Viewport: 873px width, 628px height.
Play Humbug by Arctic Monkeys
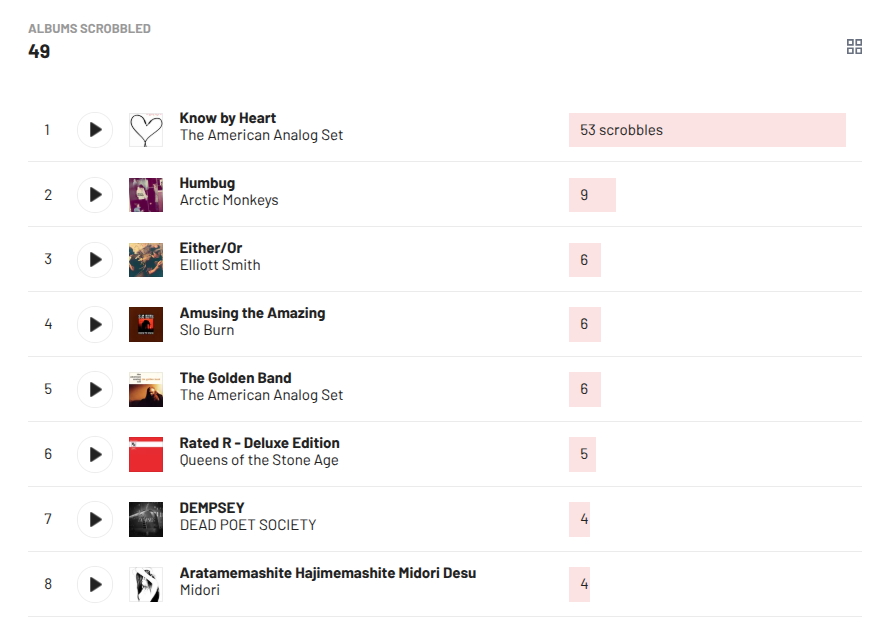[x=95, y=195]
